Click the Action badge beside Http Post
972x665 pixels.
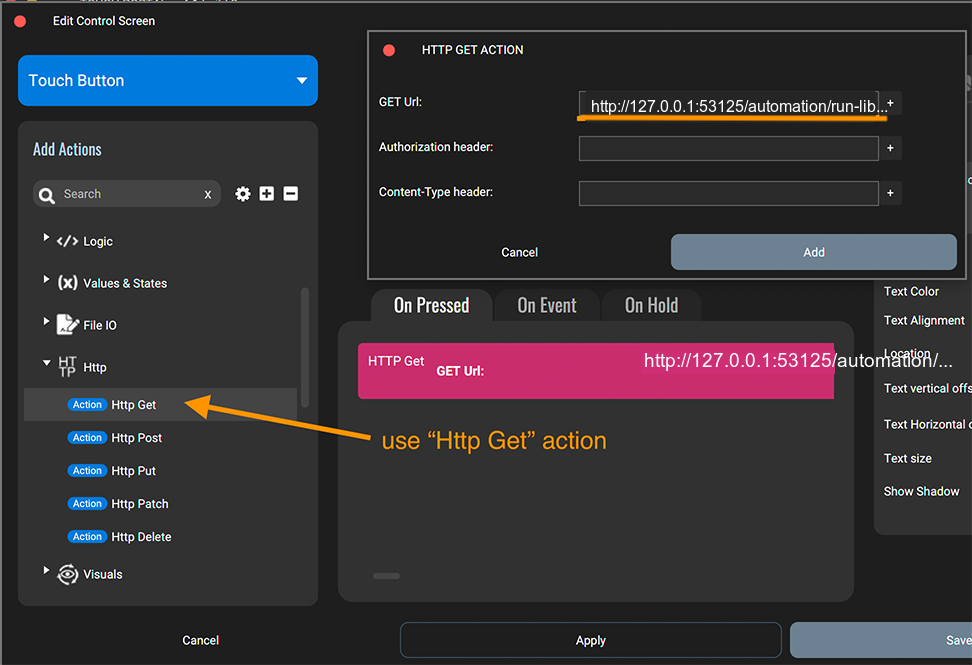(87, 438)
